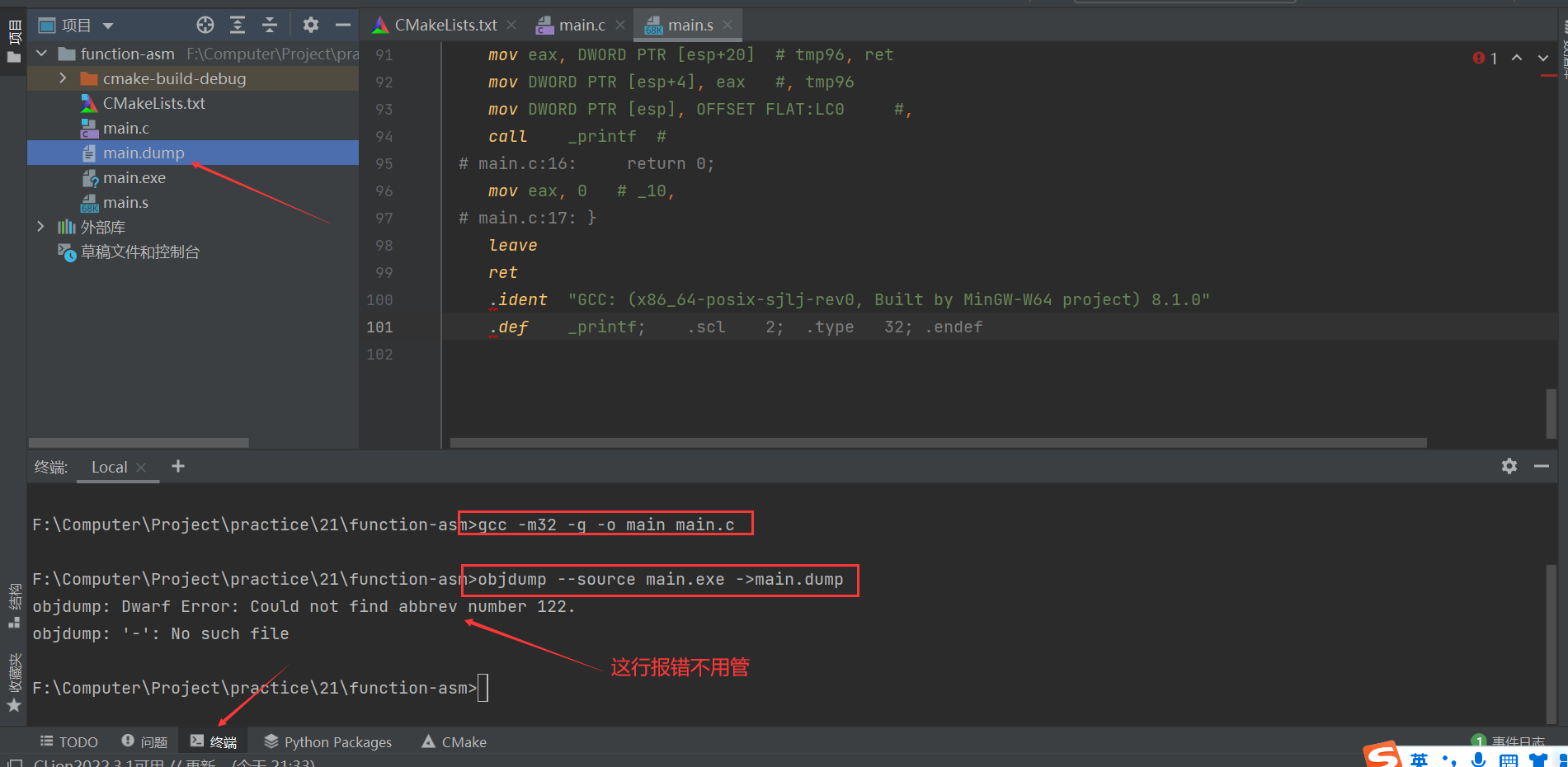Open the project view dropdown
This screenshot has height=767, width=1568.
108,26
